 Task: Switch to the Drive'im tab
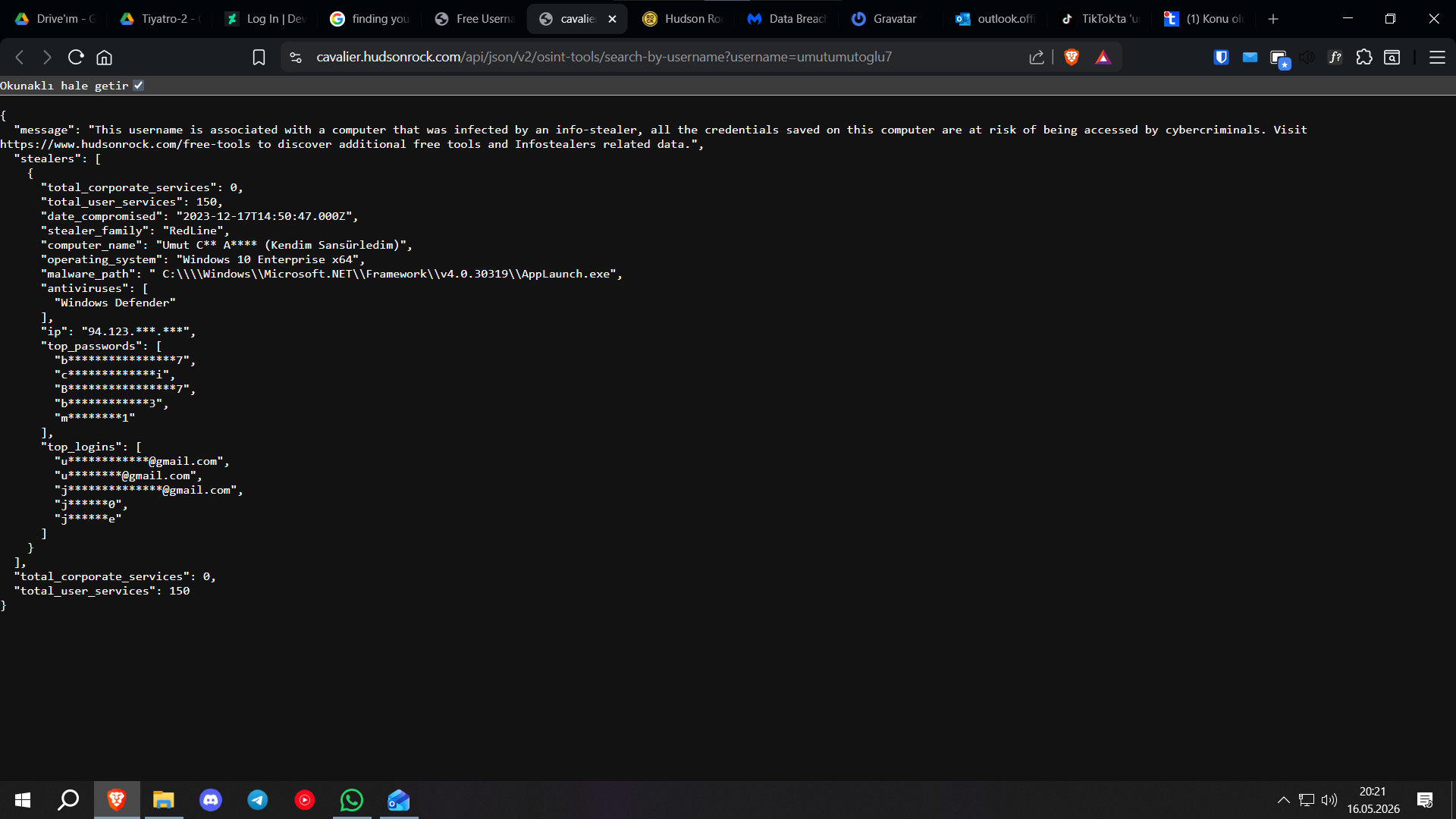[x=56, y=19]
